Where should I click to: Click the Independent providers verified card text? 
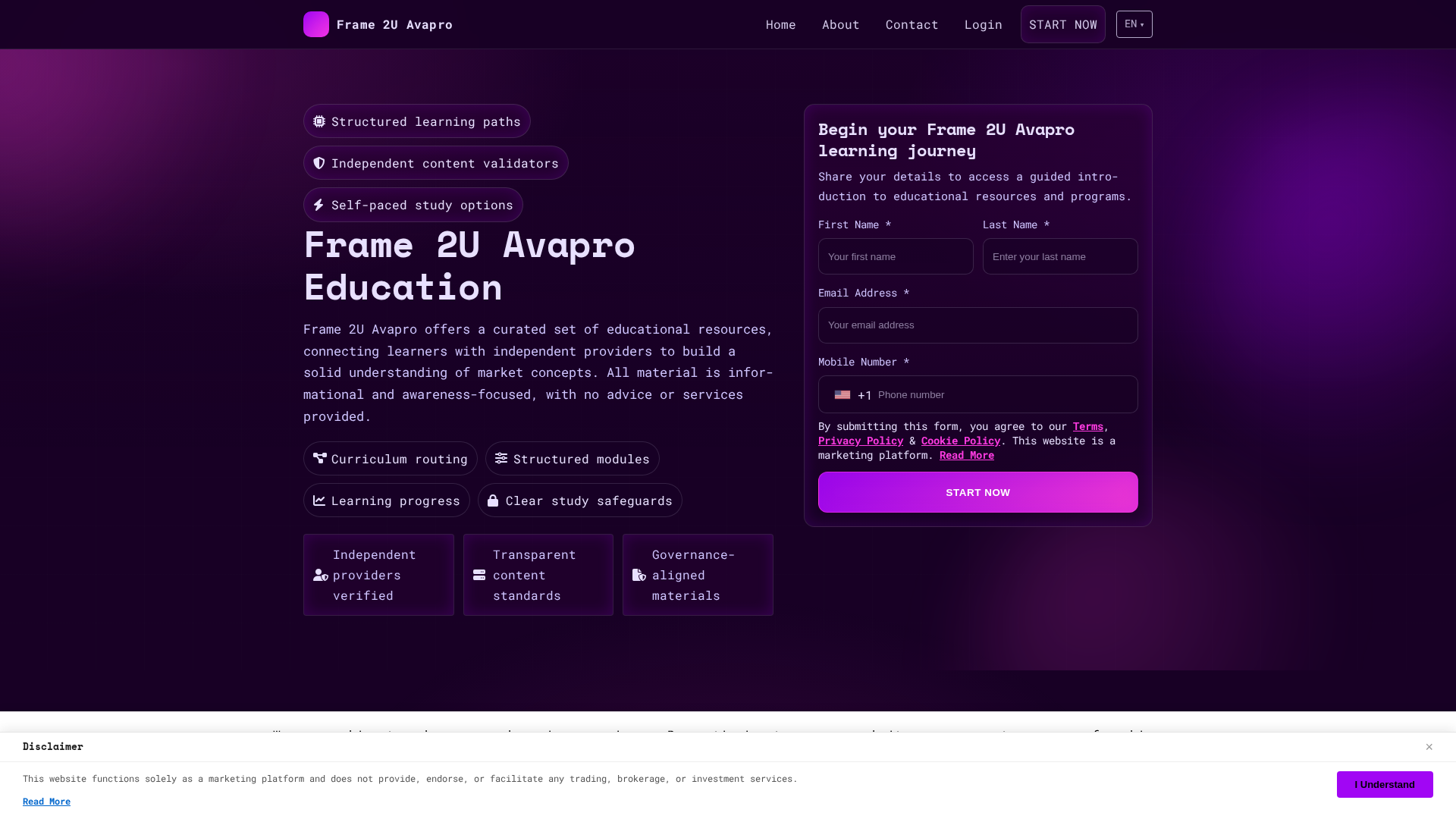tap(375, 575)
